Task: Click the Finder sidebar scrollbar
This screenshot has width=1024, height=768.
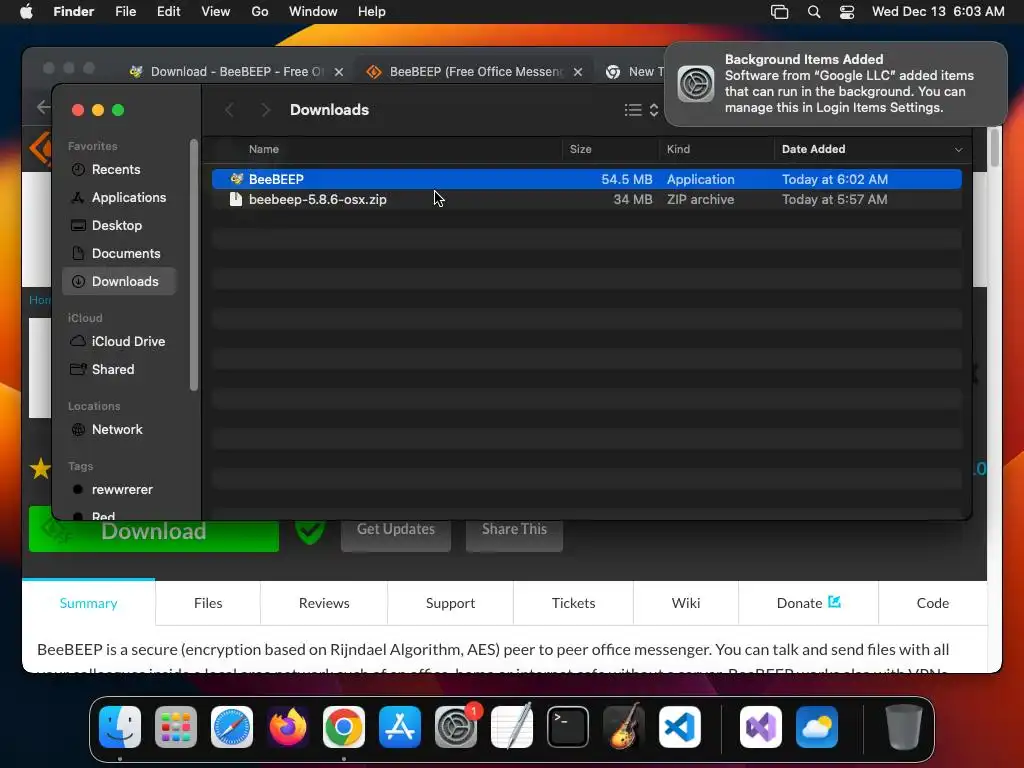Action: click(193, 264)
